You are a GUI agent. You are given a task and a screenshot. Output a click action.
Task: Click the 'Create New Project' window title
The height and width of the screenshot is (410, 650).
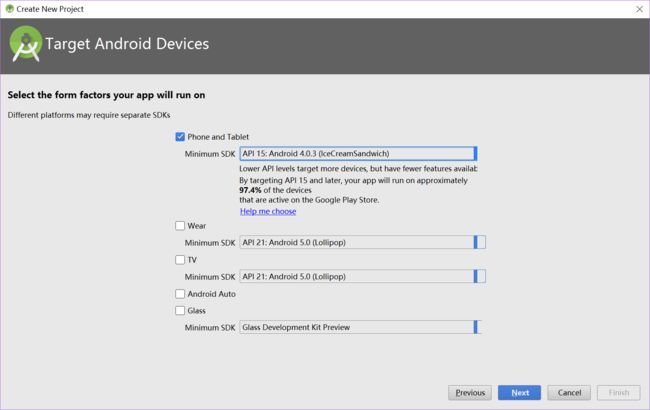[50, 9]
